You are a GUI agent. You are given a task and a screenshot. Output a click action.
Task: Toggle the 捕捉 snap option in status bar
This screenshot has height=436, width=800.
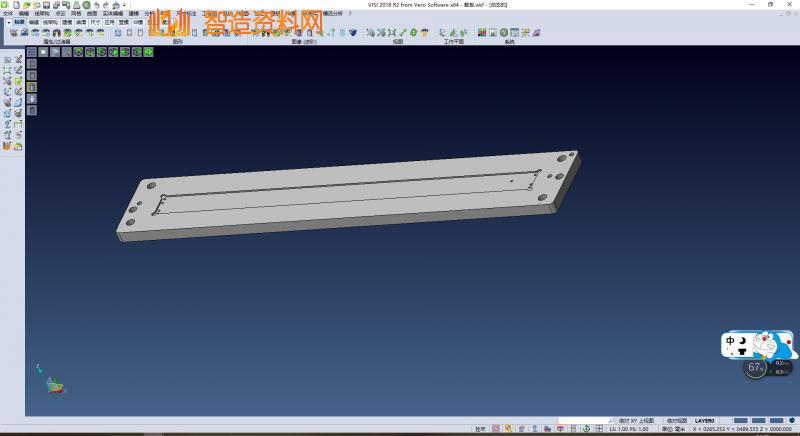pyautogui.click(x=480, y=429)
